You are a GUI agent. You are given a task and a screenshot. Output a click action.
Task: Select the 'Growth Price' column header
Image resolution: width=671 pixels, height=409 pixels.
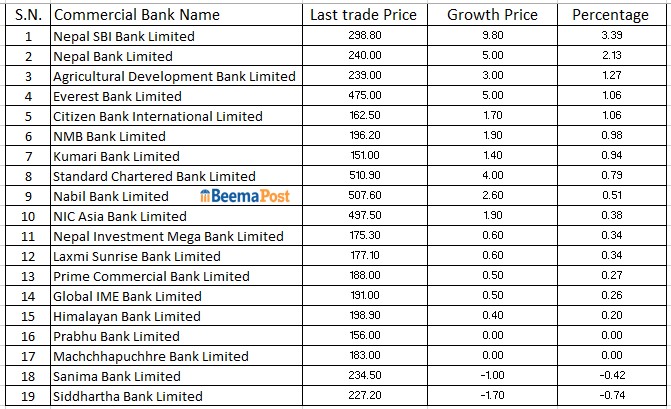492,15
